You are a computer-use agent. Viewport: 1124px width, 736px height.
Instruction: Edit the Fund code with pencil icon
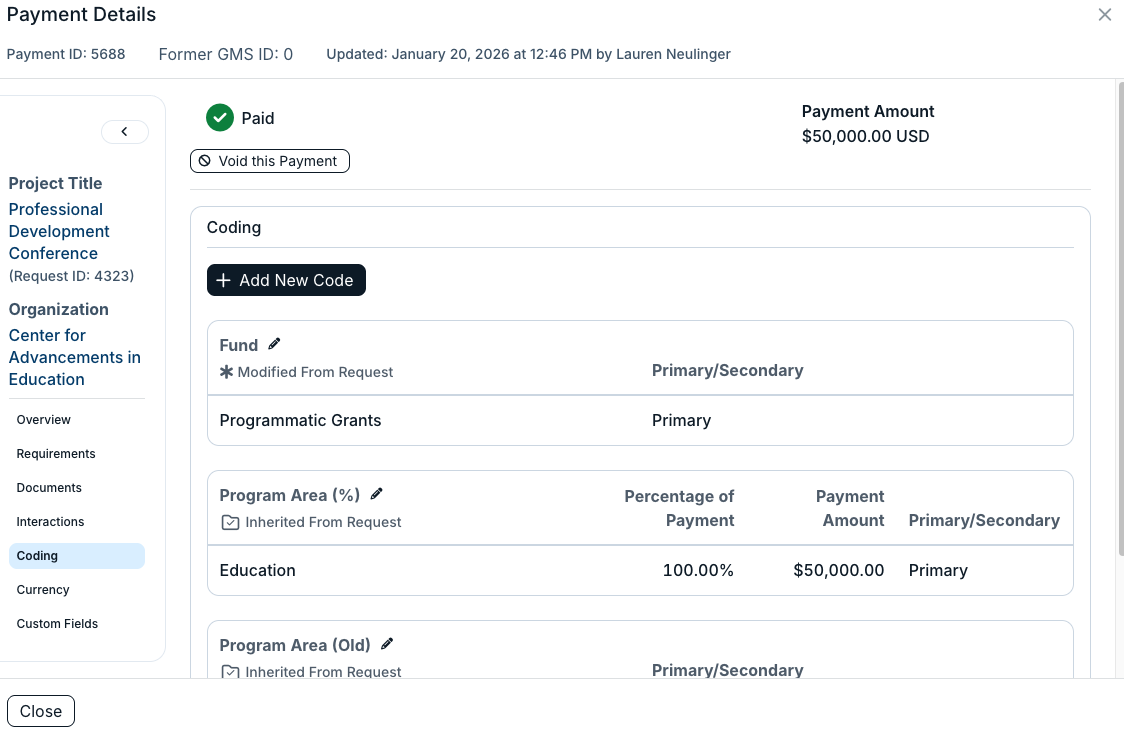[275, 344]
